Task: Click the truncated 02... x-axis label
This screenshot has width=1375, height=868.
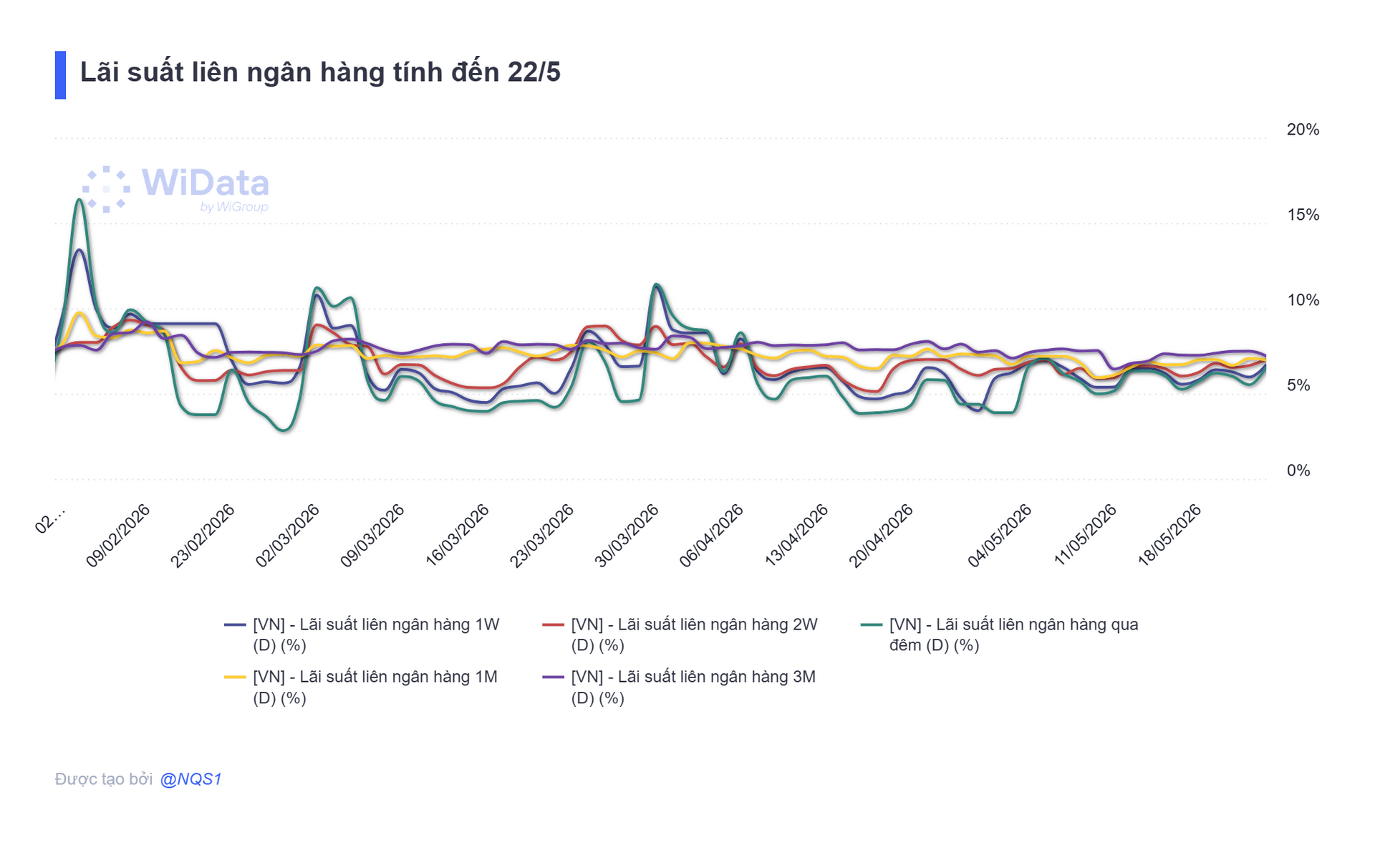Action: click(50, 520)
